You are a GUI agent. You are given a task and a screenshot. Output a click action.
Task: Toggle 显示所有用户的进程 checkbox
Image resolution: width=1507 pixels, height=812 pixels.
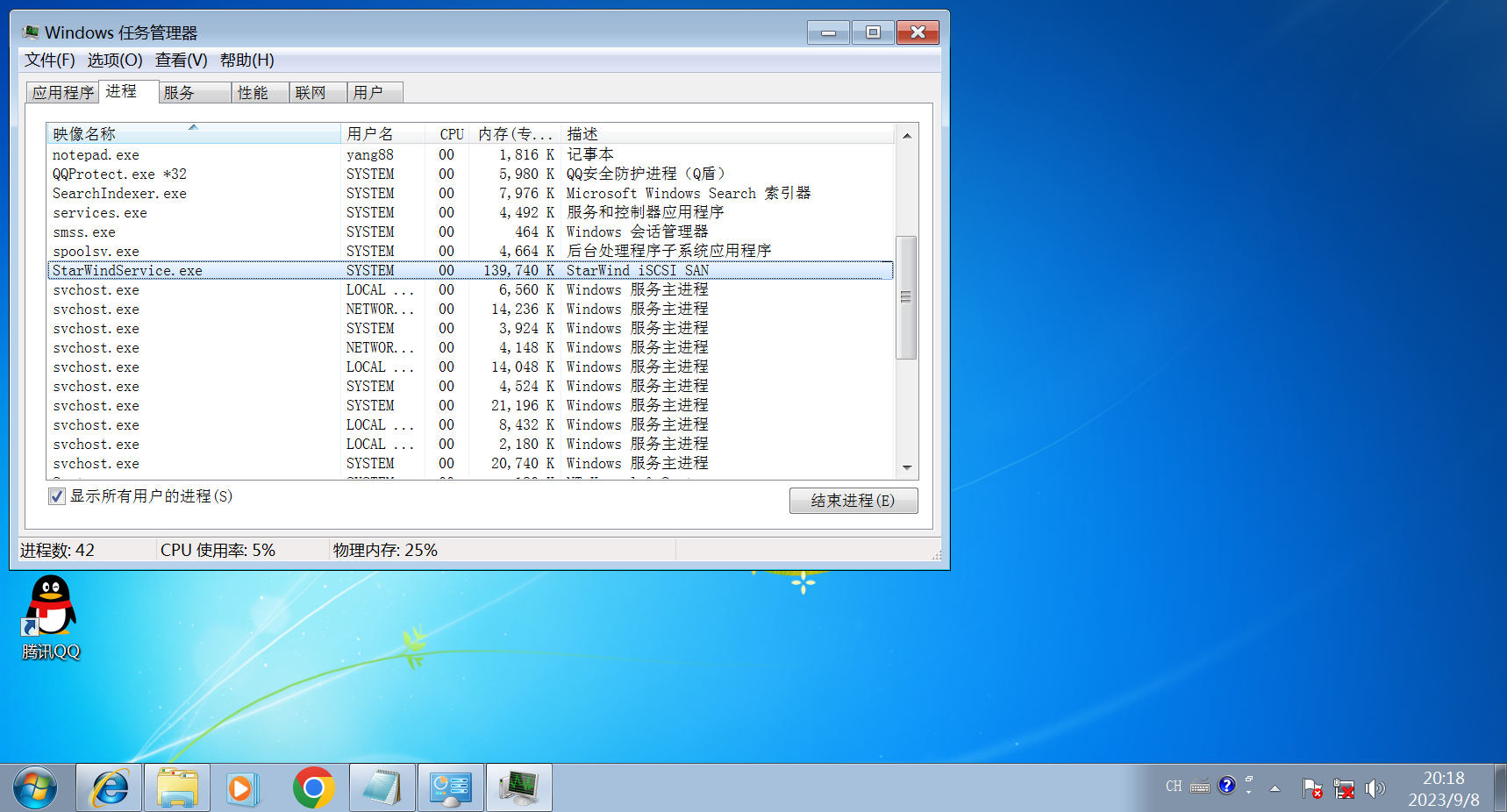pos(57,496)
